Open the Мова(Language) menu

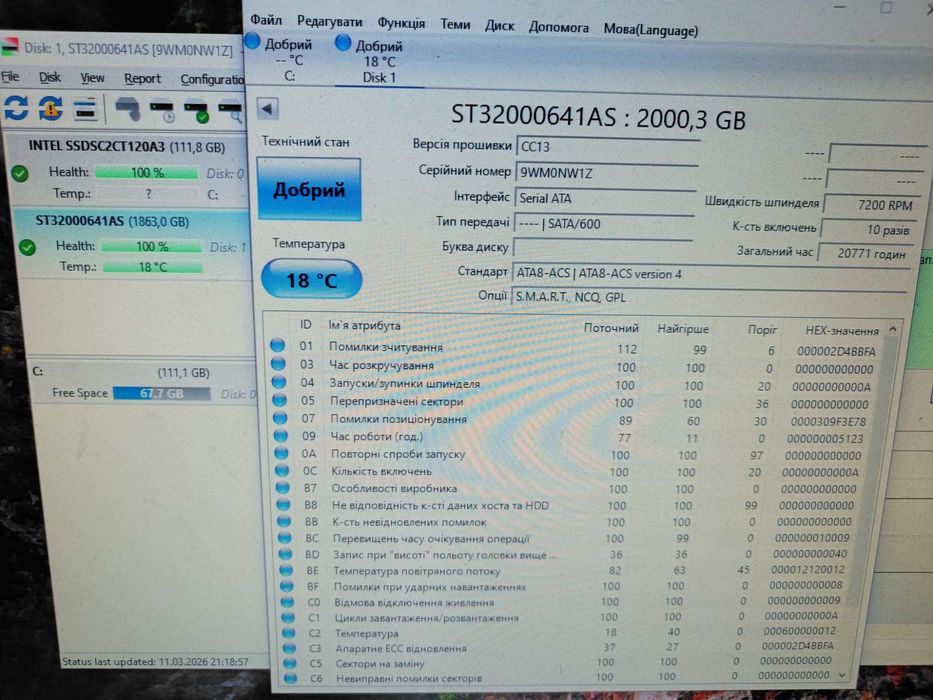click(651, 30)
